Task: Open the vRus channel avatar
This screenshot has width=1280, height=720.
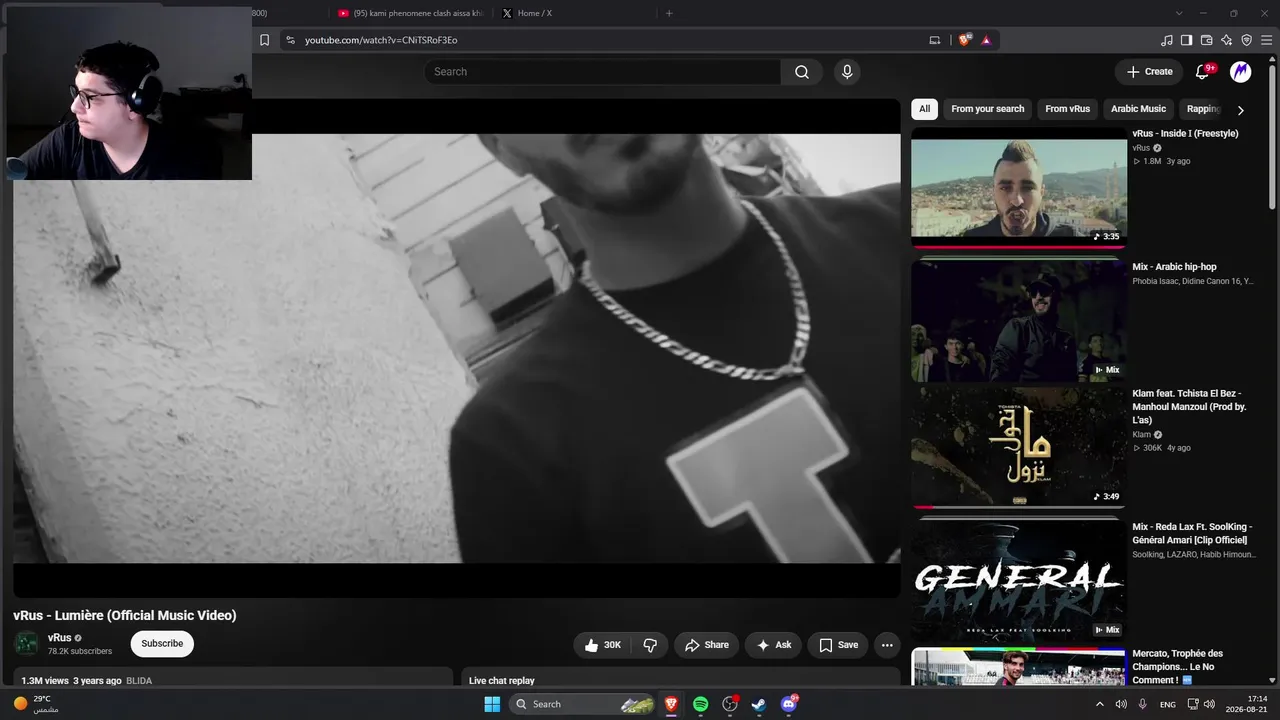Action: click(27, 644)
